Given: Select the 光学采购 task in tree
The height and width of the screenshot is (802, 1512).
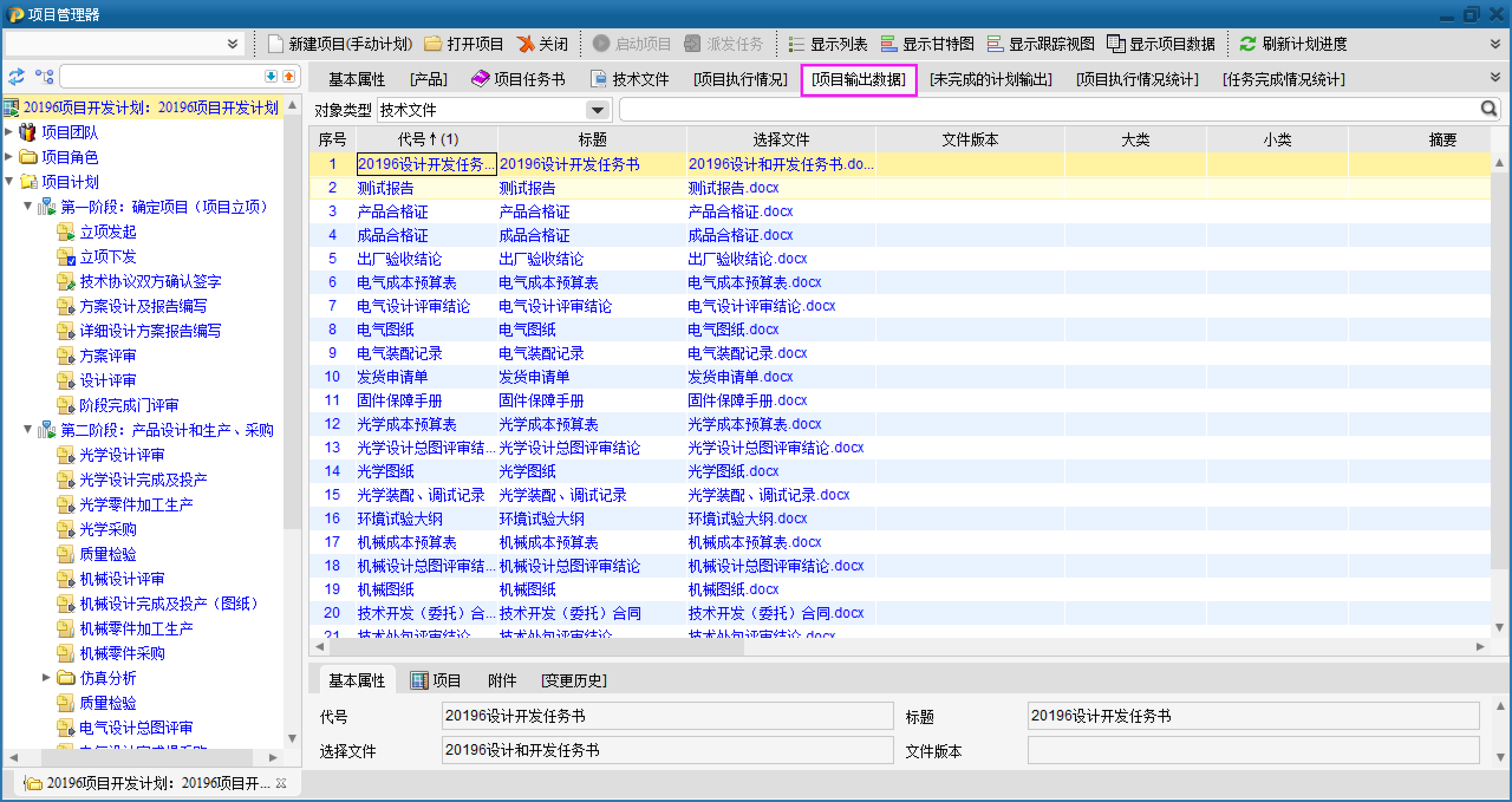Looking at the screenshot, I should coord(108,529).
